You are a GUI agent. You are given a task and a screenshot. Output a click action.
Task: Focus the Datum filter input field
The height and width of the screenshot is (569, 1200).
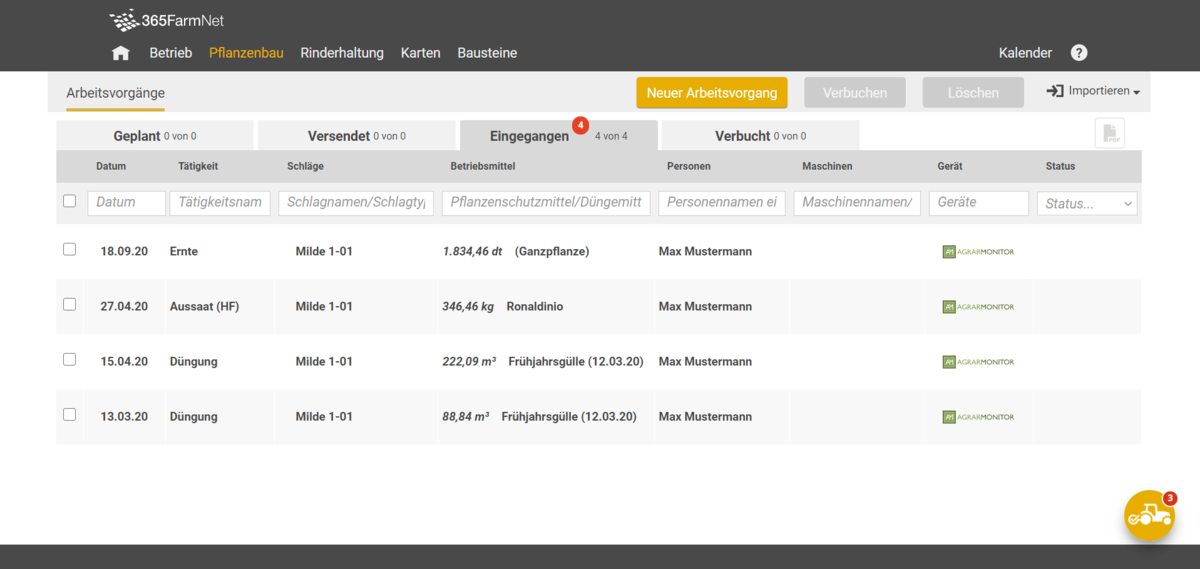(126, 203)
